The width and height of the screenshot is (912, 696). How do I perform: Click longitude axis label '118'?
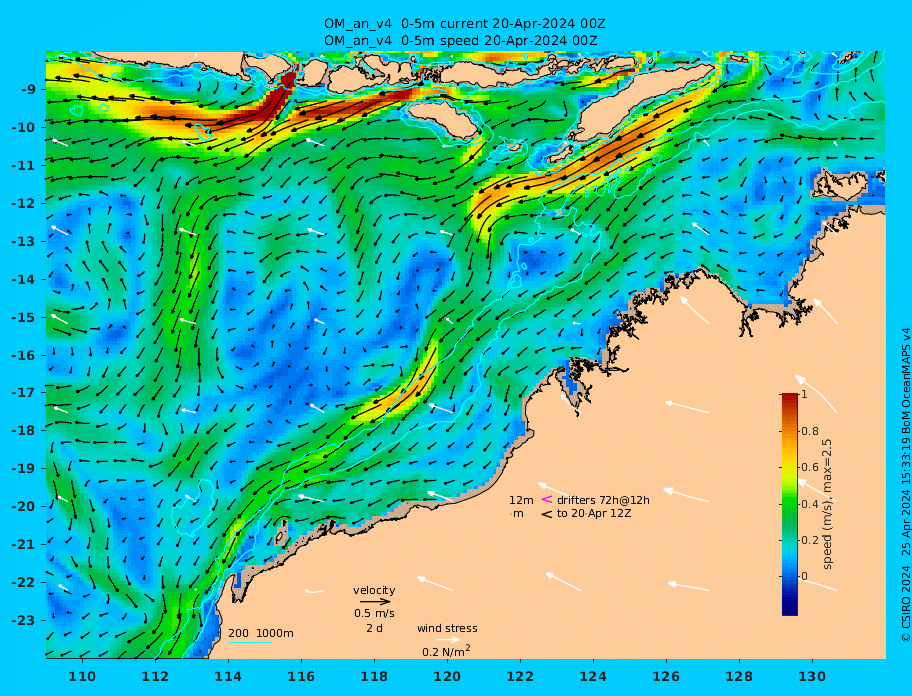click(x=374, y=676)
